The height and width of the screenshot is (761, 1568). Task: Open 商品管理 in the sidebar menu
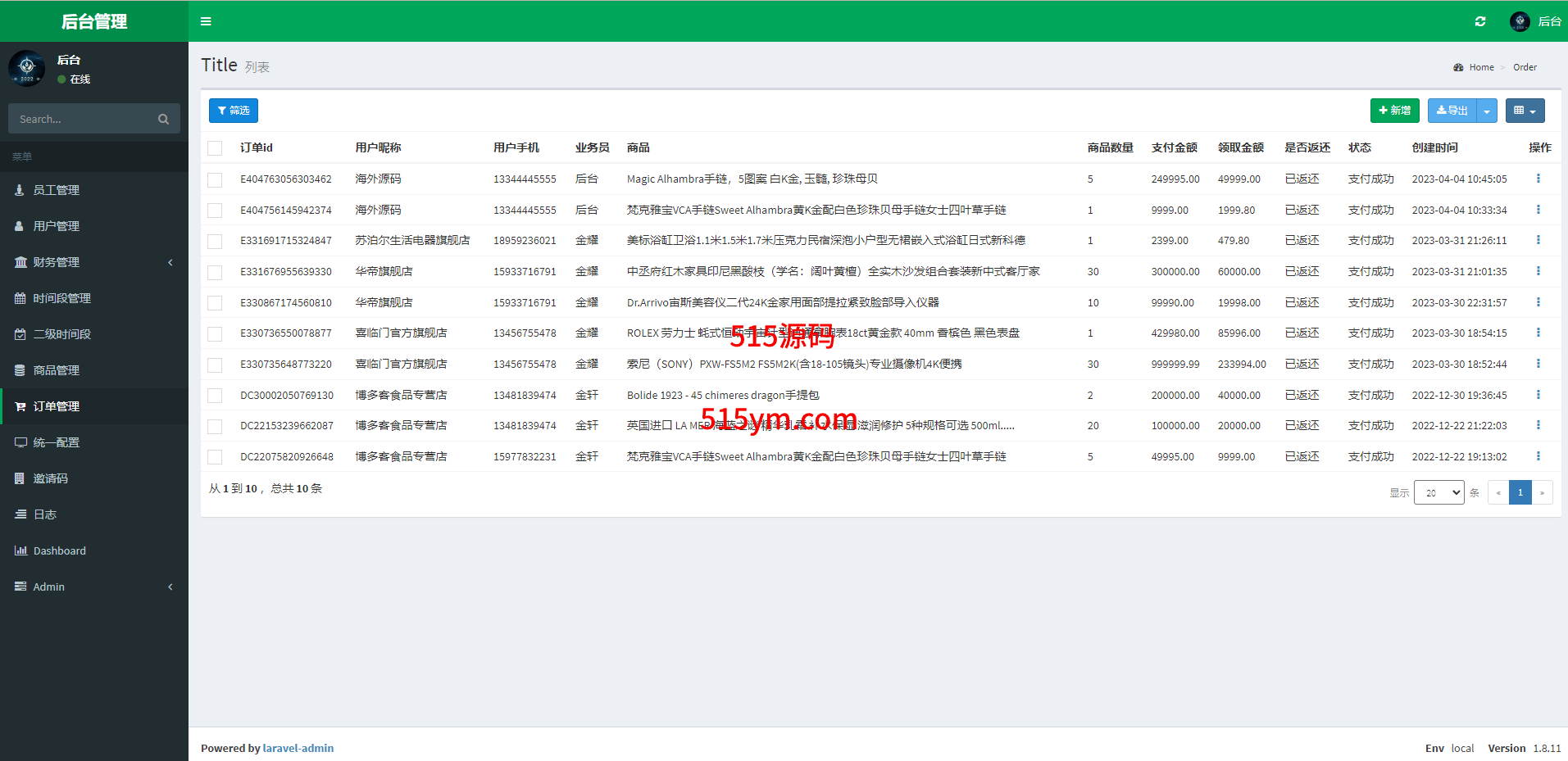pos(57,370)
